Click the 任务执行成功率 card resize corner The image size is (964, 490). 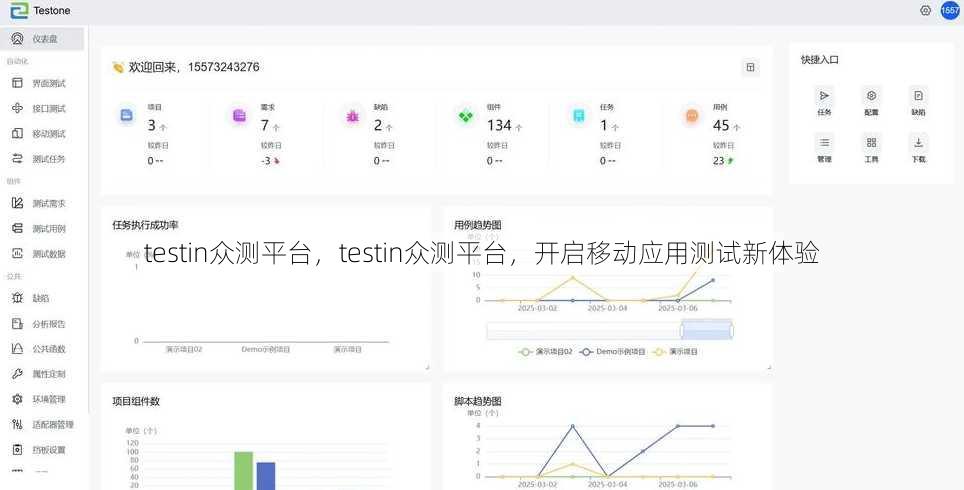[x=427, y=367]
